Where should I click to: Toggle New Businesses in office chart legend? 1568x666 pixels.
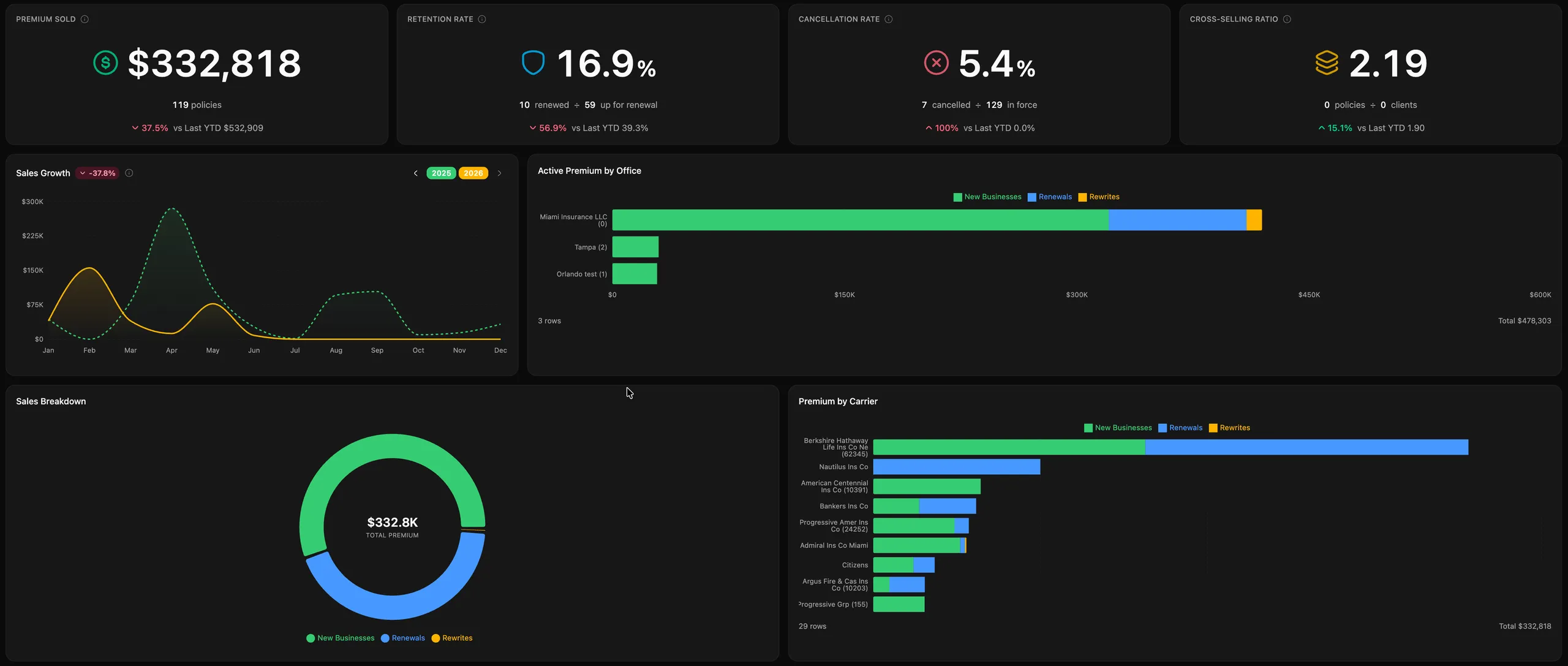pos(987,197)
